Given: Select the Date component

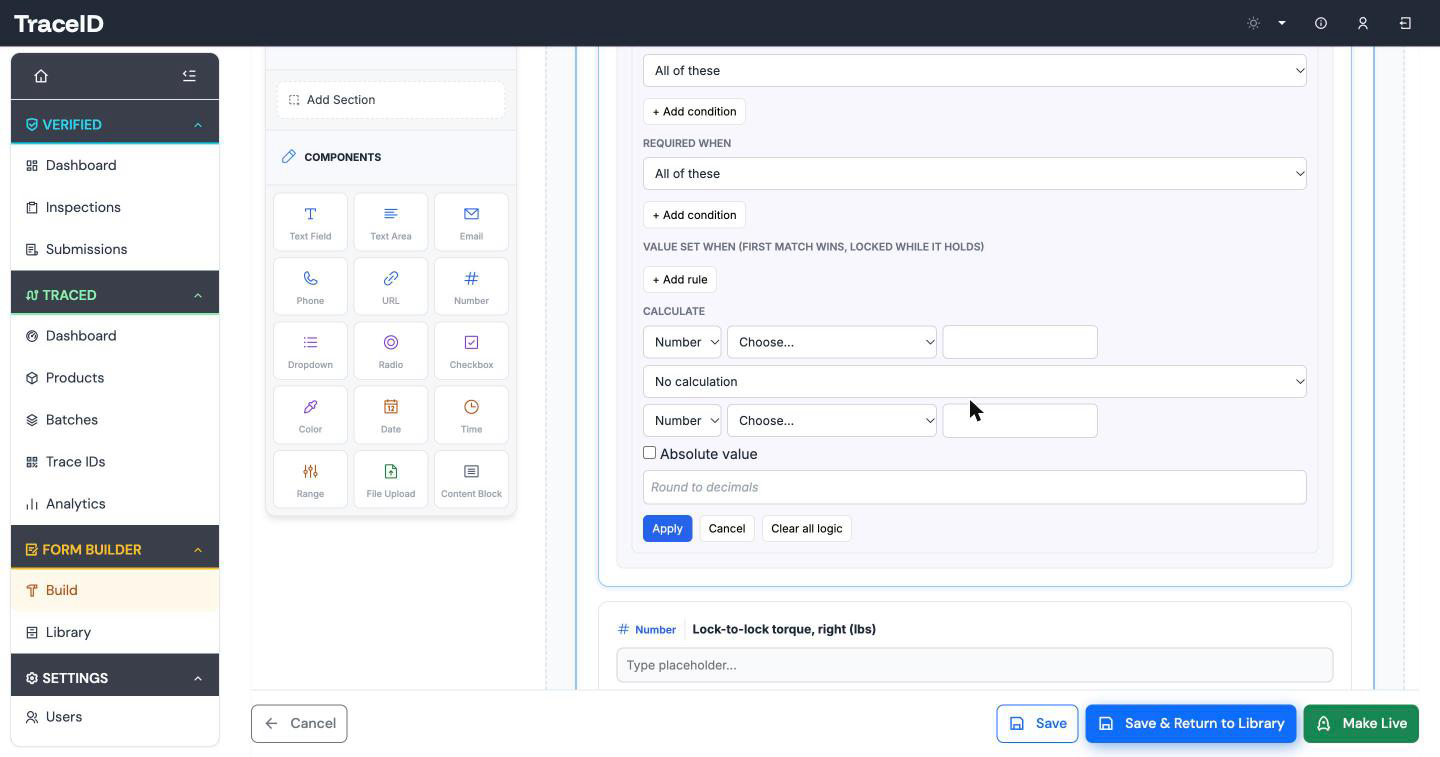Looking at the screenshot, I should [391, 415].
